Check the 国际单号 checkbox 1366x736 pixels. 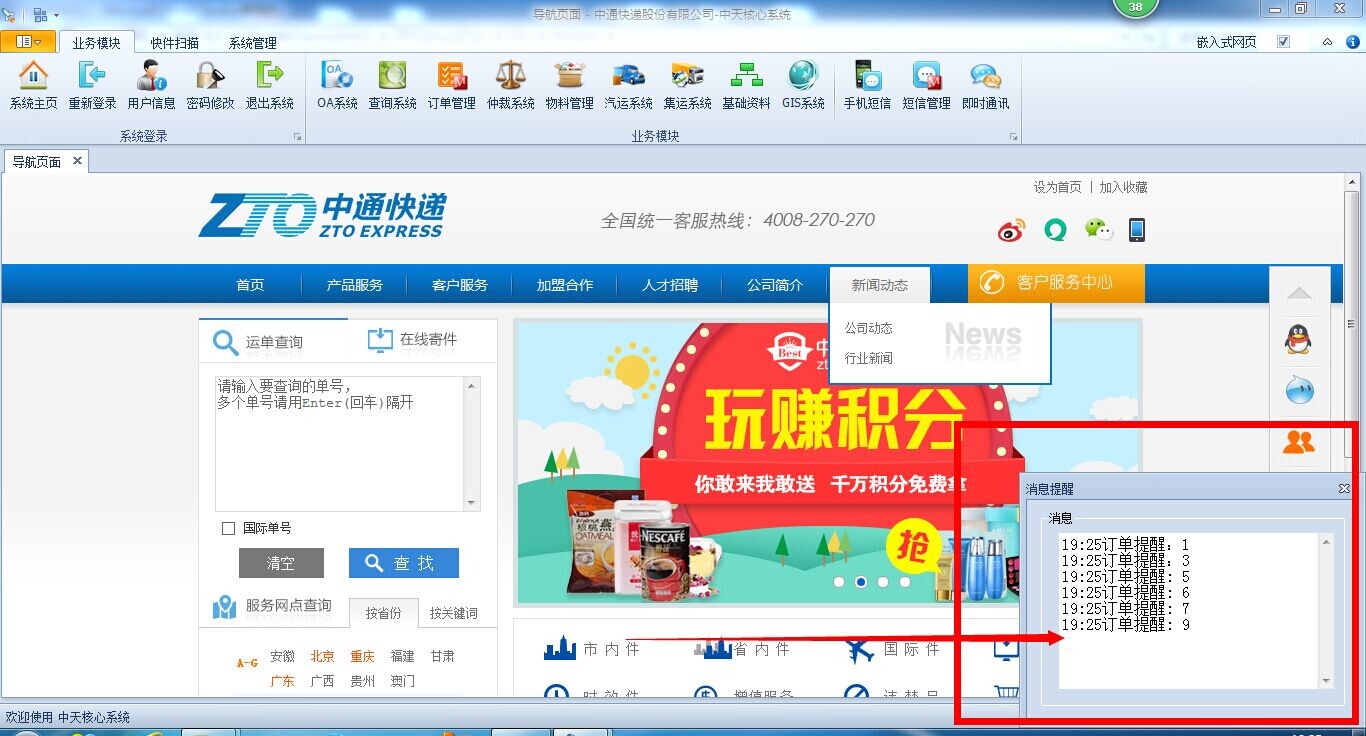point(228,528)
